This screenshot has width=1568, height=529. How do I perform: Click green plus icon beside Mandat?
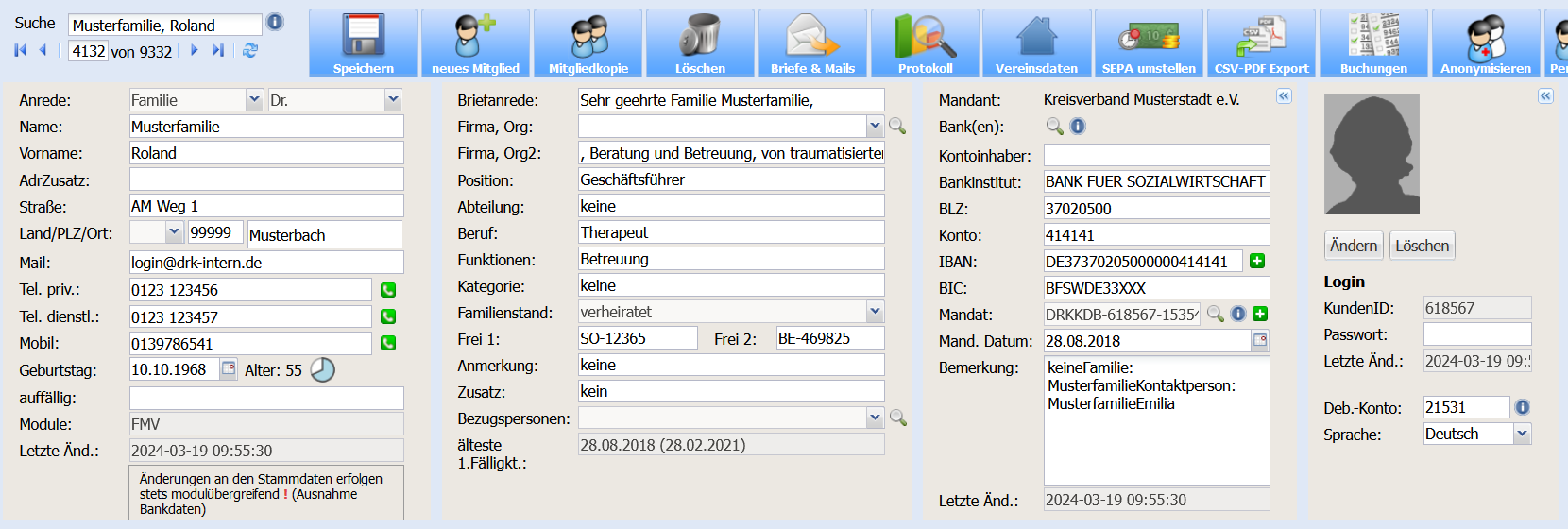click(x=1260, y=314)
